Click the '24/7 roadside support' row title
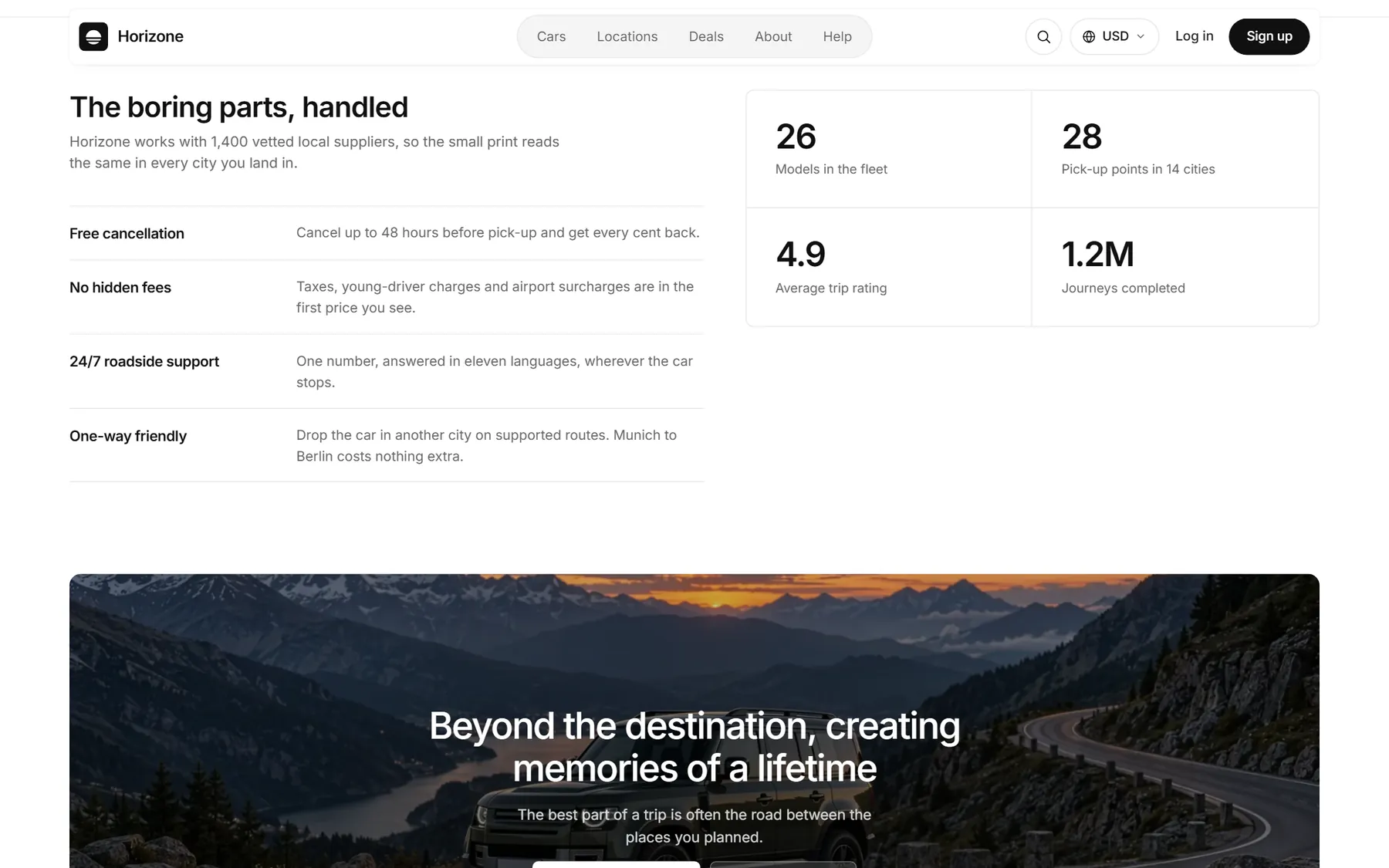The height and width of the screenshot is (868, 1389). click(x=144, y=362)
